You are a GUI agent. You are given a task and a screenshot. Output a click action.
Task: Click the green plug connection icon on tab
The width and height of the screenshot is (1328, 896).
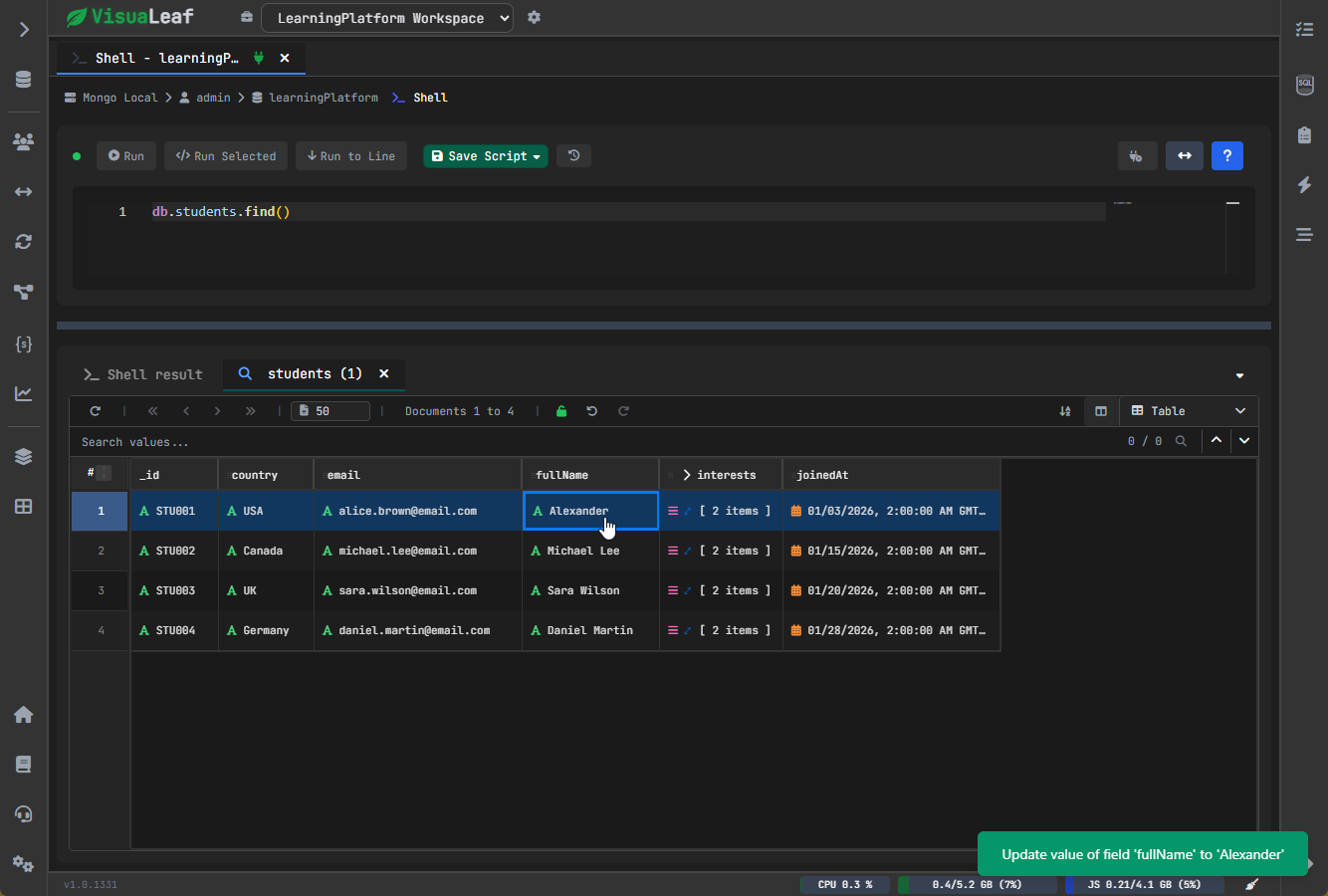click(259, 58)
